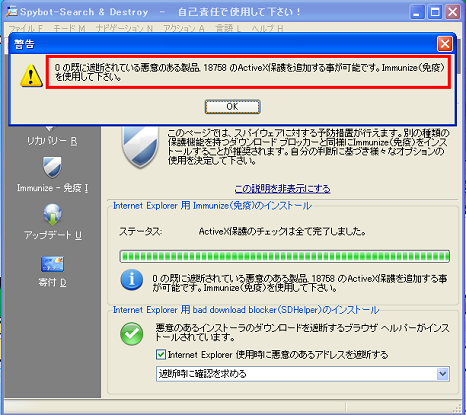
Task: Open the 寄付 donation card icon
Action: point(52,264)
